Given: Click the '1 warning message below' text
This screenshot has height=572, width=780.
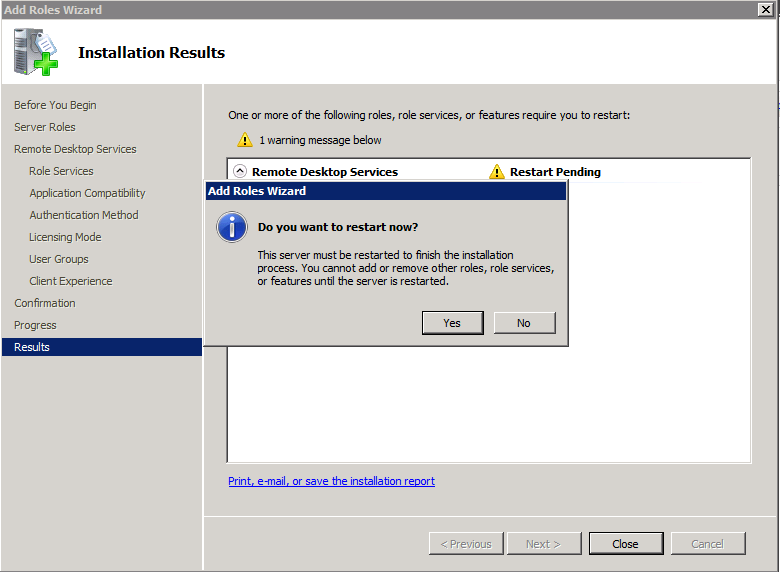Looking at the screenshot, I should click(320, 140).
